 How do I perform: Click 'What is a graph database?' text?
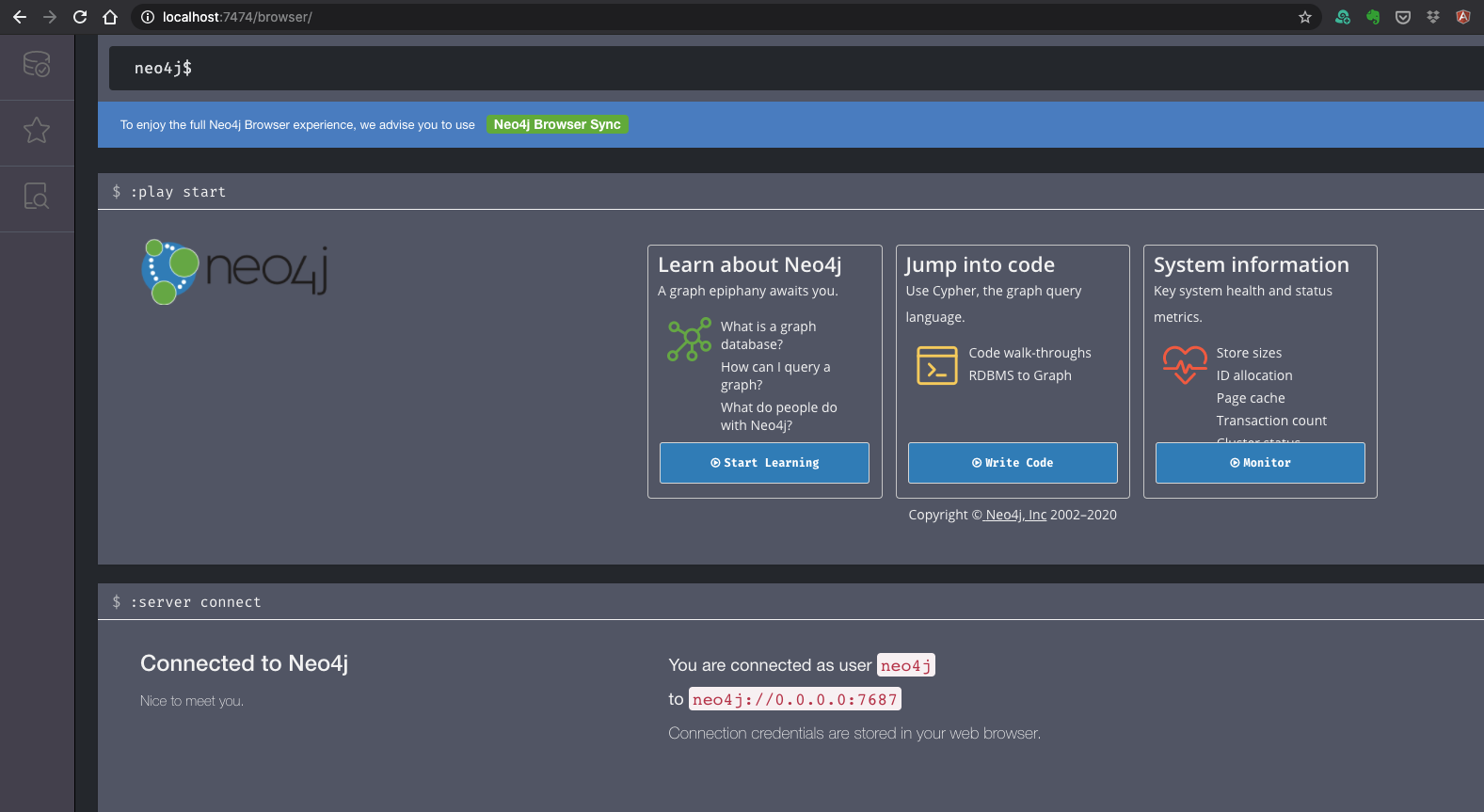click(768, 335)
